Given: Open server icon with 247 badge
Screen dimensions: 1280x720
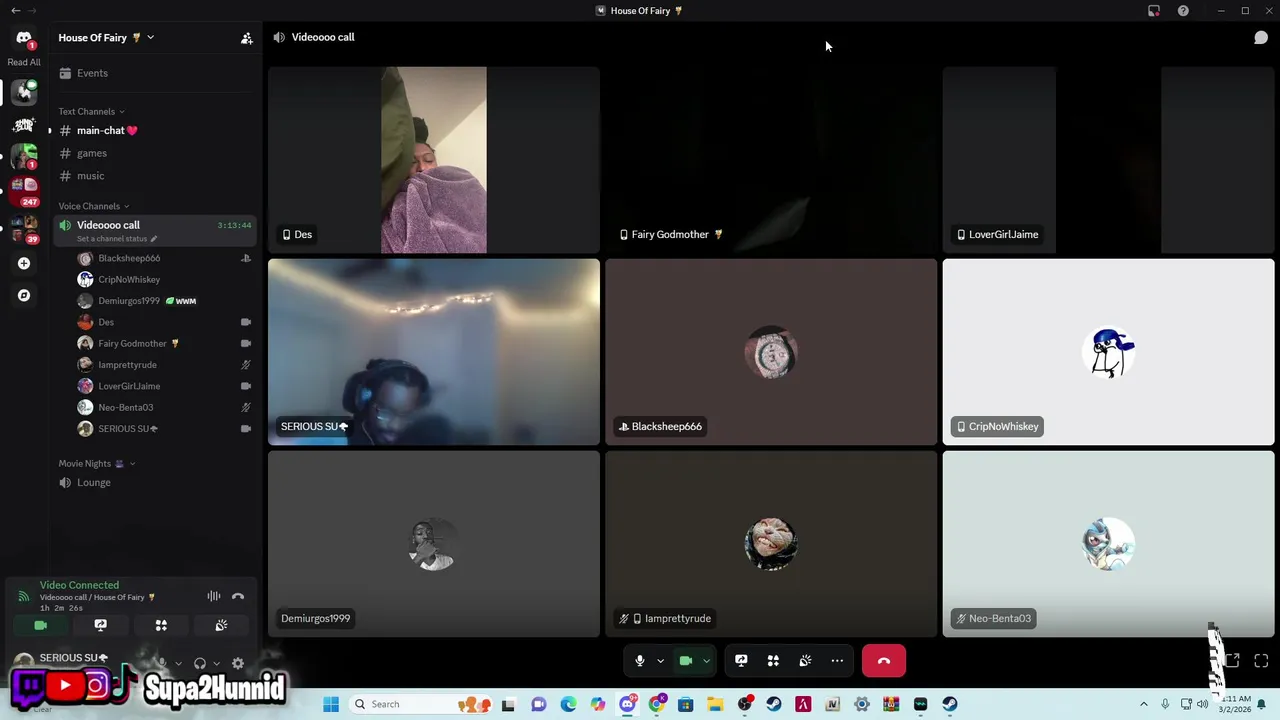Looking at the screenshot, I should click(24, 189).
